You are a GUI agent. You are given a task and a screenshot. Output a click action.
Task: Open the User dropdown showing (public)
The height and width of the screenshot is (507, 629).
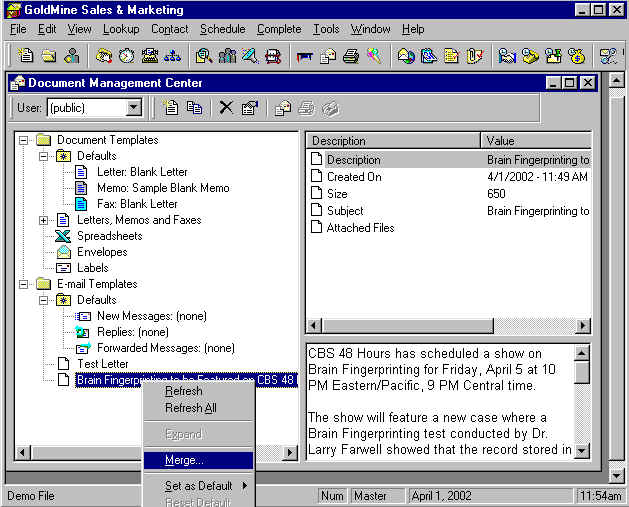[134, 107]
